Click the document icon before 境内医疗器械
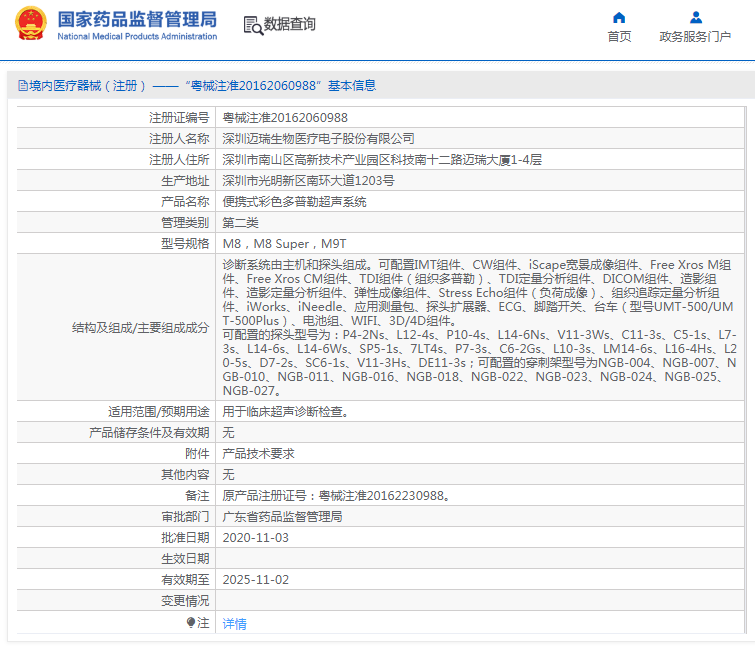 23,86
